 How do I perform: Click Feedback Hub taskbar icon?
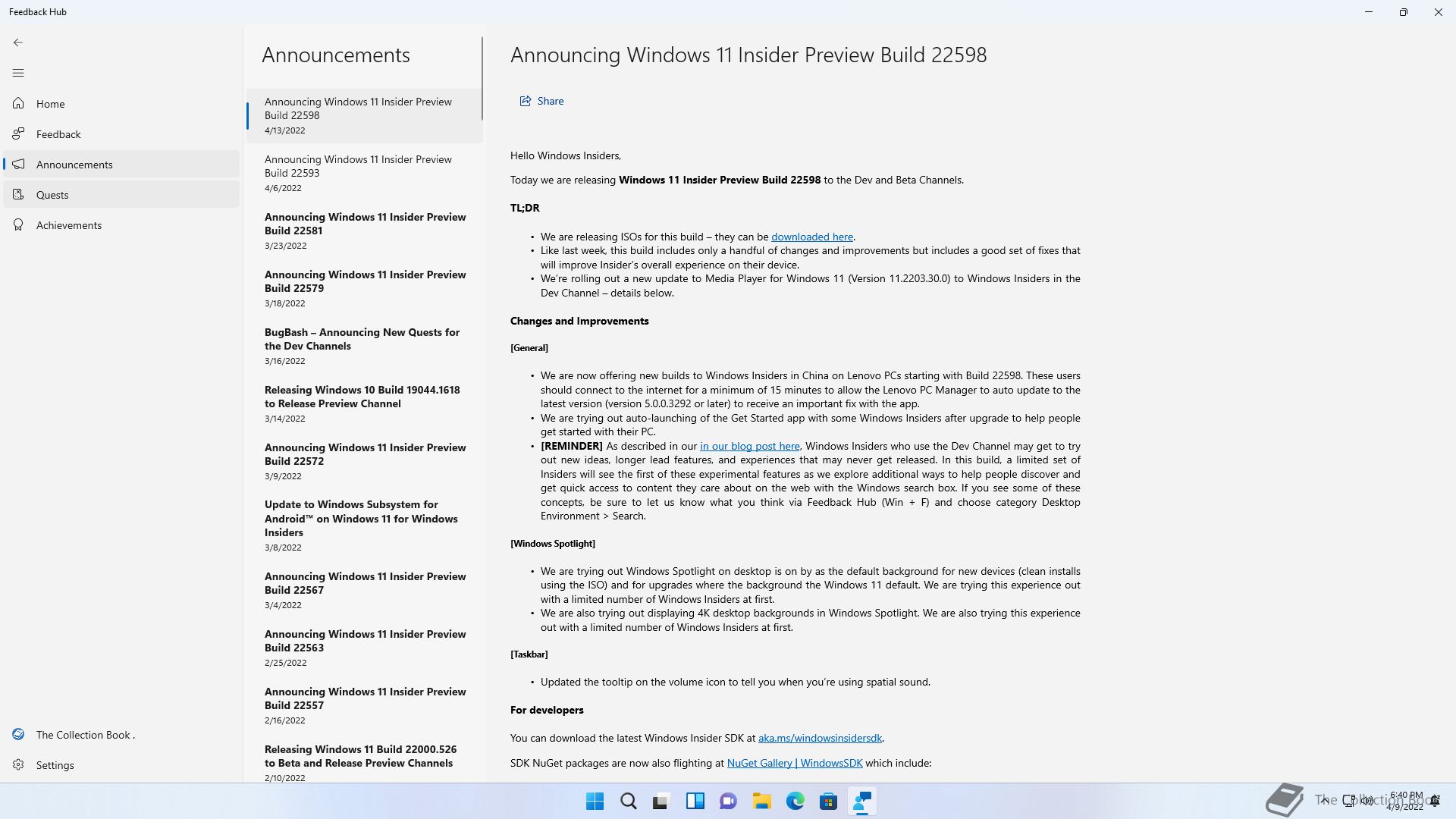pos(862,801)
